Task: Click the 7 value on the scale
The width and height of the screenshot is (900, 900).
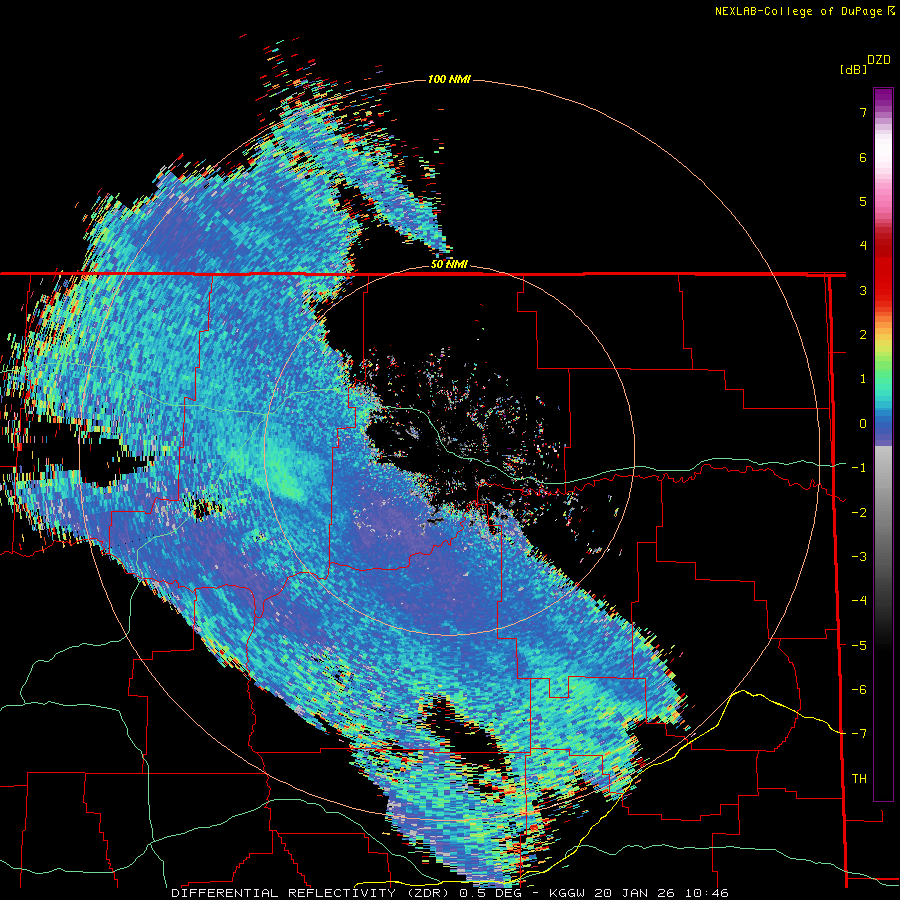Action: [x=863, y=112]
